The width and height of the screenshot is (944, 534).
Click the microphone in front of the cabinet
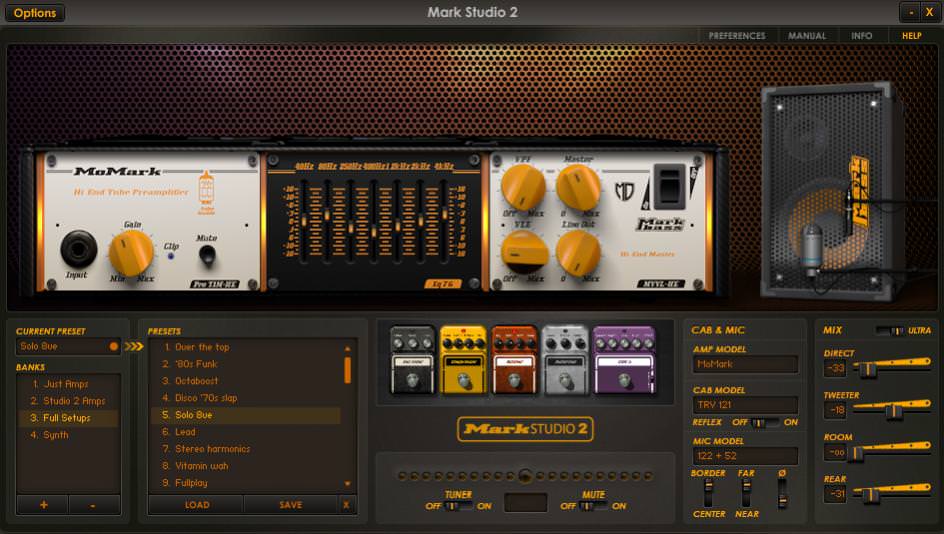pos(812,249)
